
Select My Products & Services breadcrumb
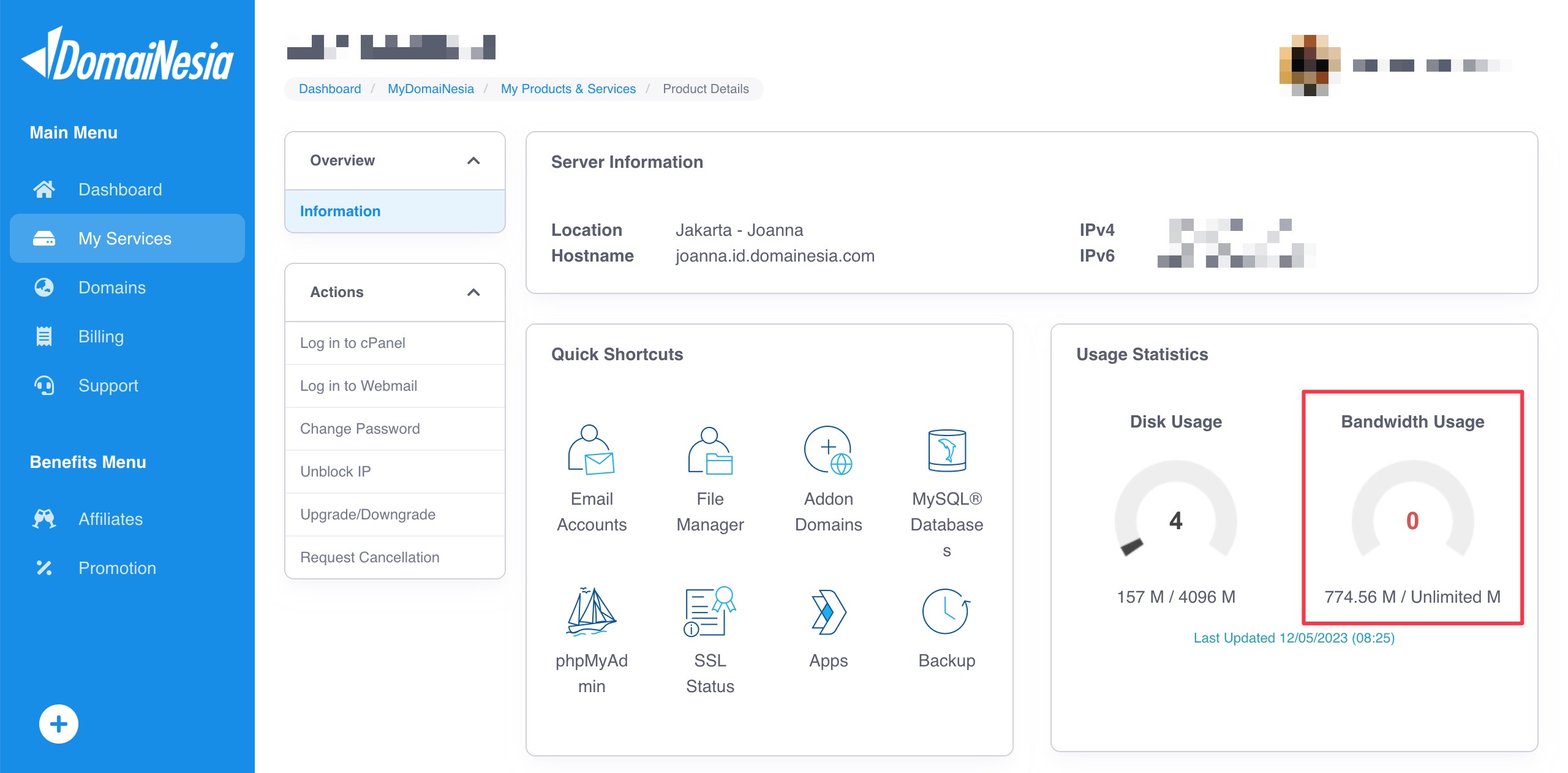tap(568, 88)
